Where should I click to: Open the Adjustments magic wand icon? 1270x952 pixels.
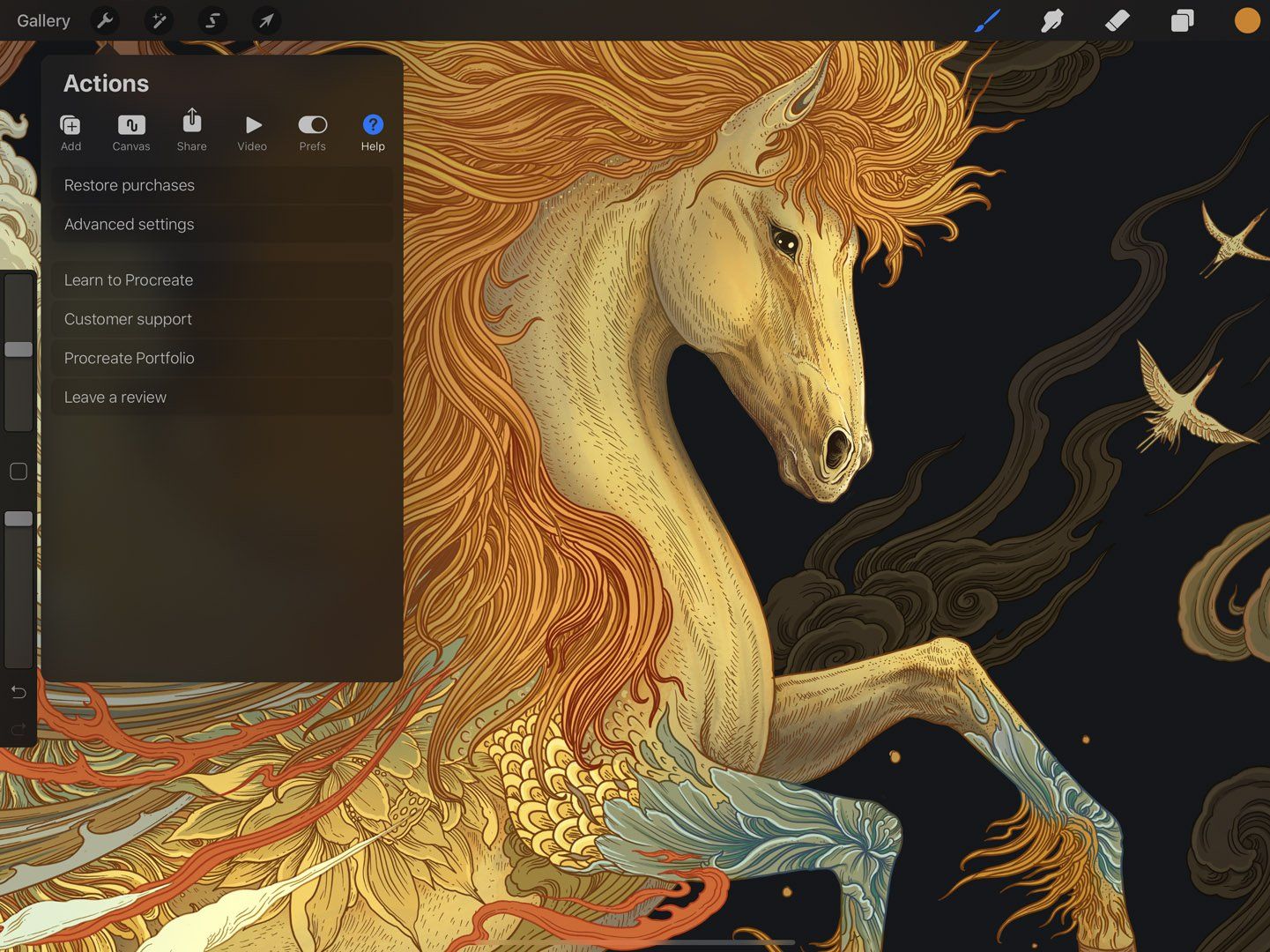pos(159,20)
